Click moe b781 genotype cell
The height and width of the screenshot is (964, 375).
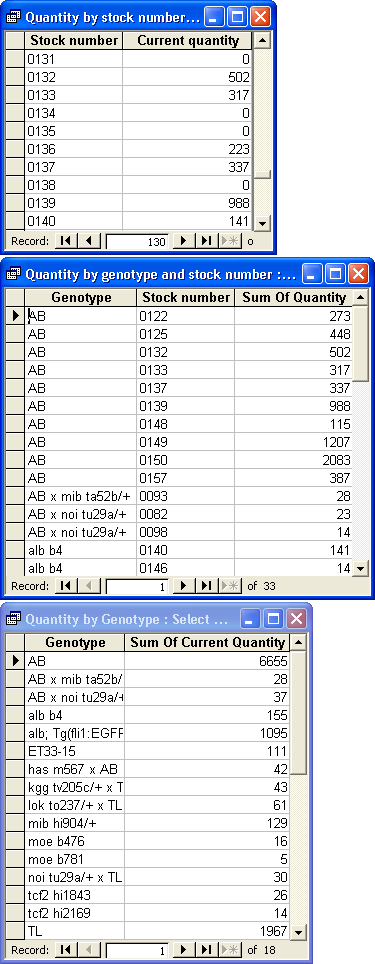pos(75,859)
